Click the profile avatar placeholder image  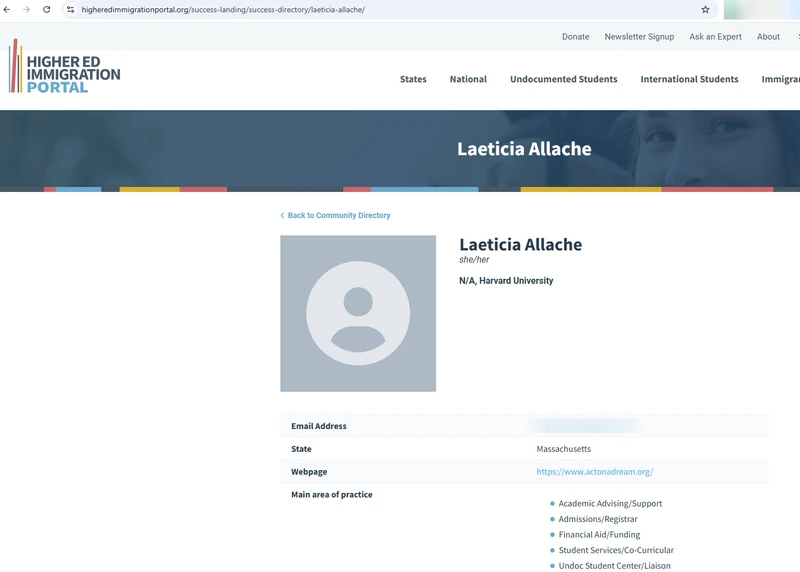pos(358,313)
